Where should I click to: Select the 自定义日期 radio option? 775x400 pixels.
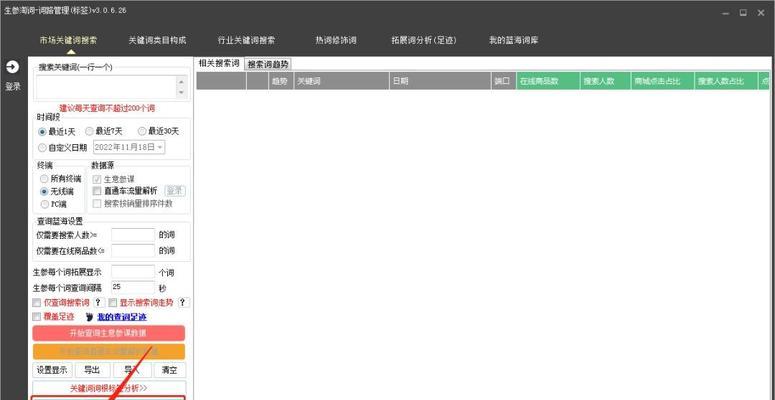pyautogui.click(x=62, y=147)
